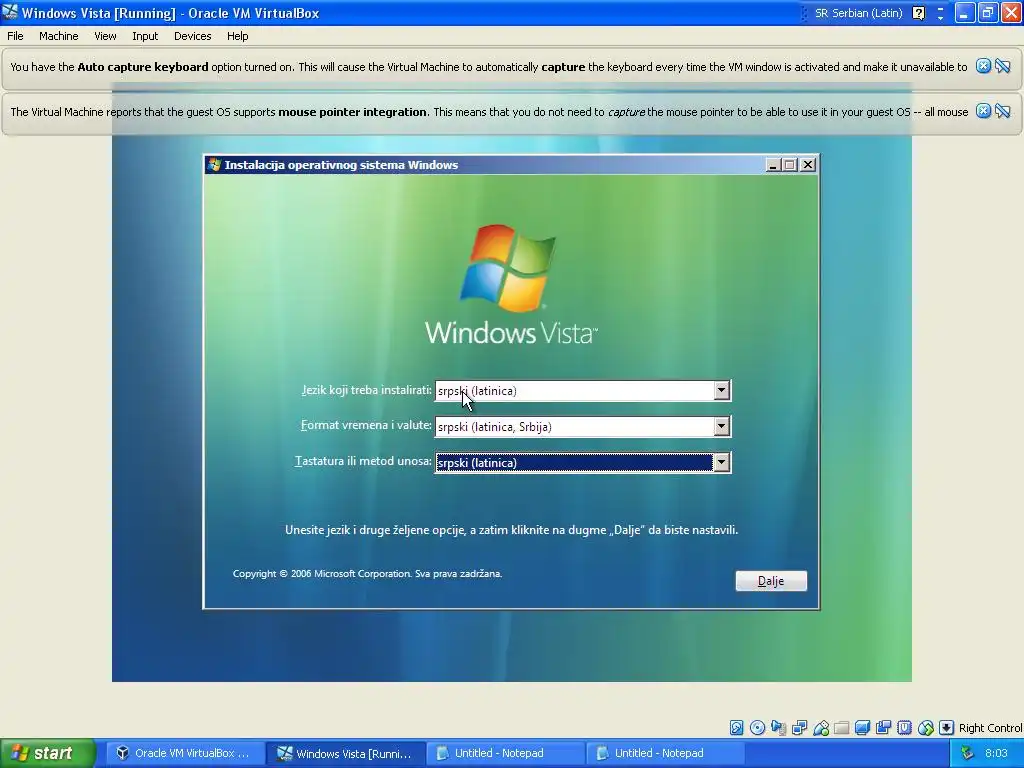1024x768 pixels.
Task: Click the language bar help icon
Action: [918, 13]
